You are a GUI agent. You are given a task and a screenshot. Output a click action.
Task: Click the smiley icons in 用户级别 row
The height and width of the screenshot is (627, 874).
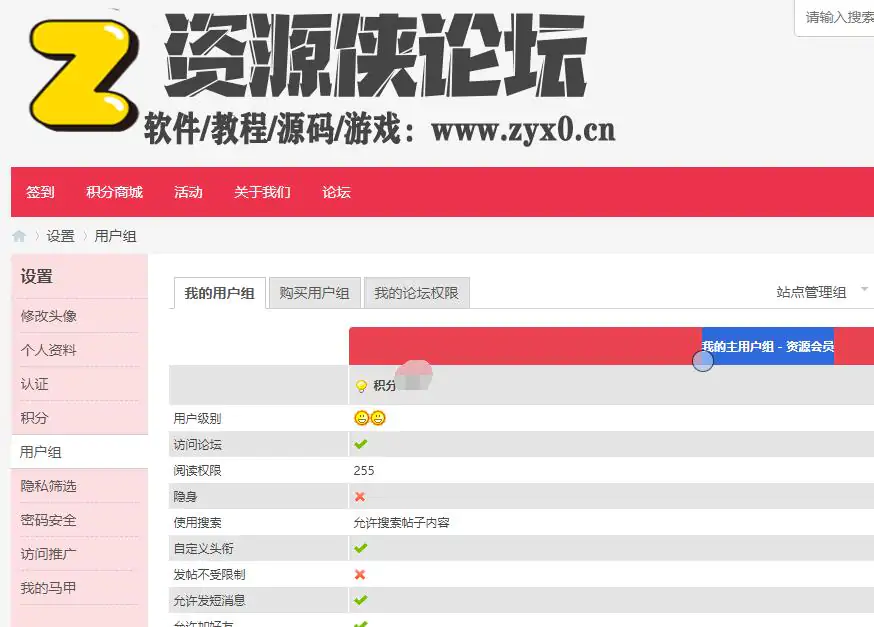click(370, 418)
